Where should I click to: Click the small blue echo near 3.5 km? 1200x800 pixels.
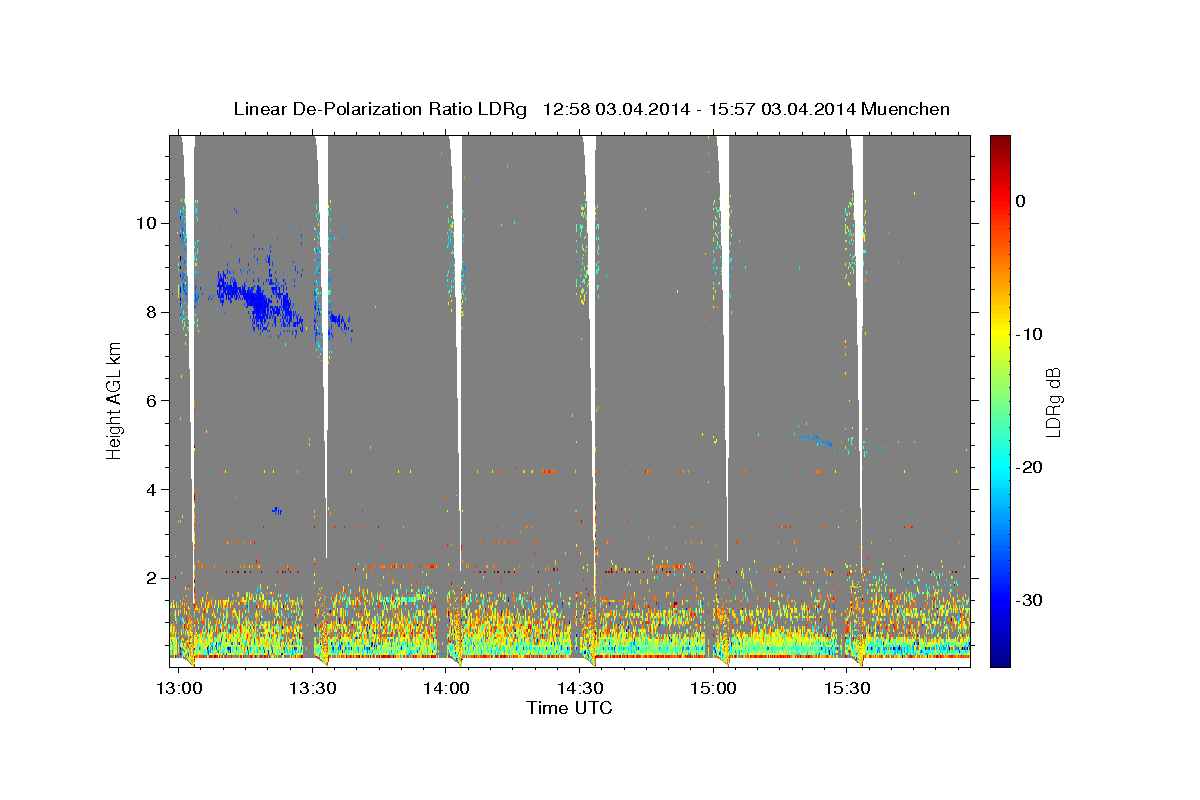click(x=277, y=511)
